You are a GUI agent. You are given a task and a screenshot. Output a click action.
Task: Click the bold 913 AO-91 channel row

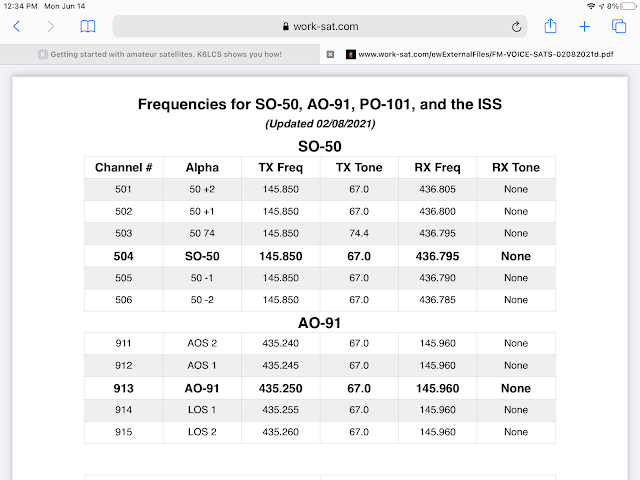(320, 388)
